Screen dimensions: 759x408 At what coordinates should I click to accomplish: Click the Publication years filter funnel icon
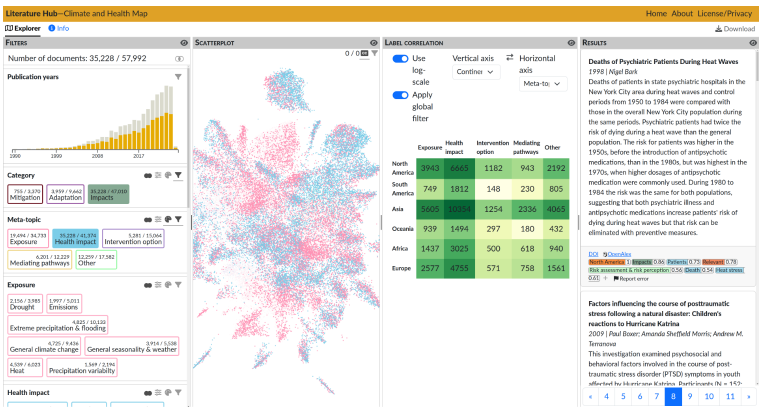pos(178,76)
